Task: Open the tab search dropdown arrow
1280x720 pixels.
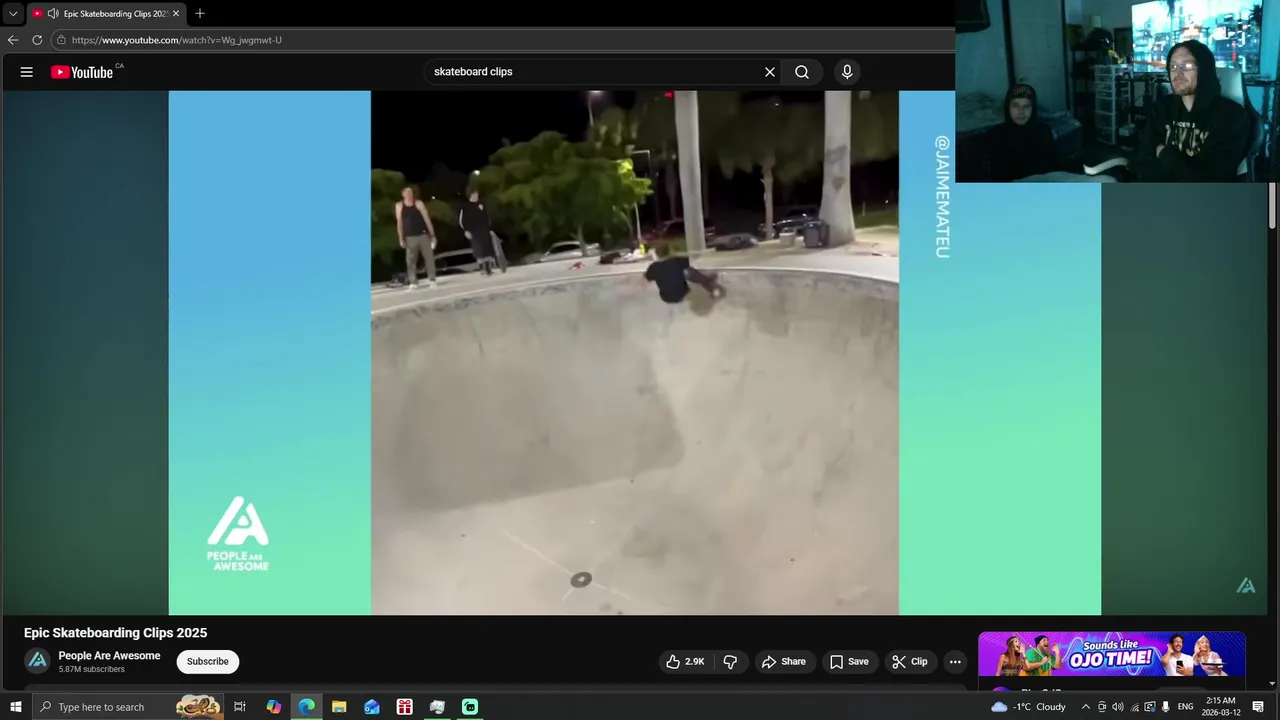Action: pyautogui.click(x=13, y=14)
